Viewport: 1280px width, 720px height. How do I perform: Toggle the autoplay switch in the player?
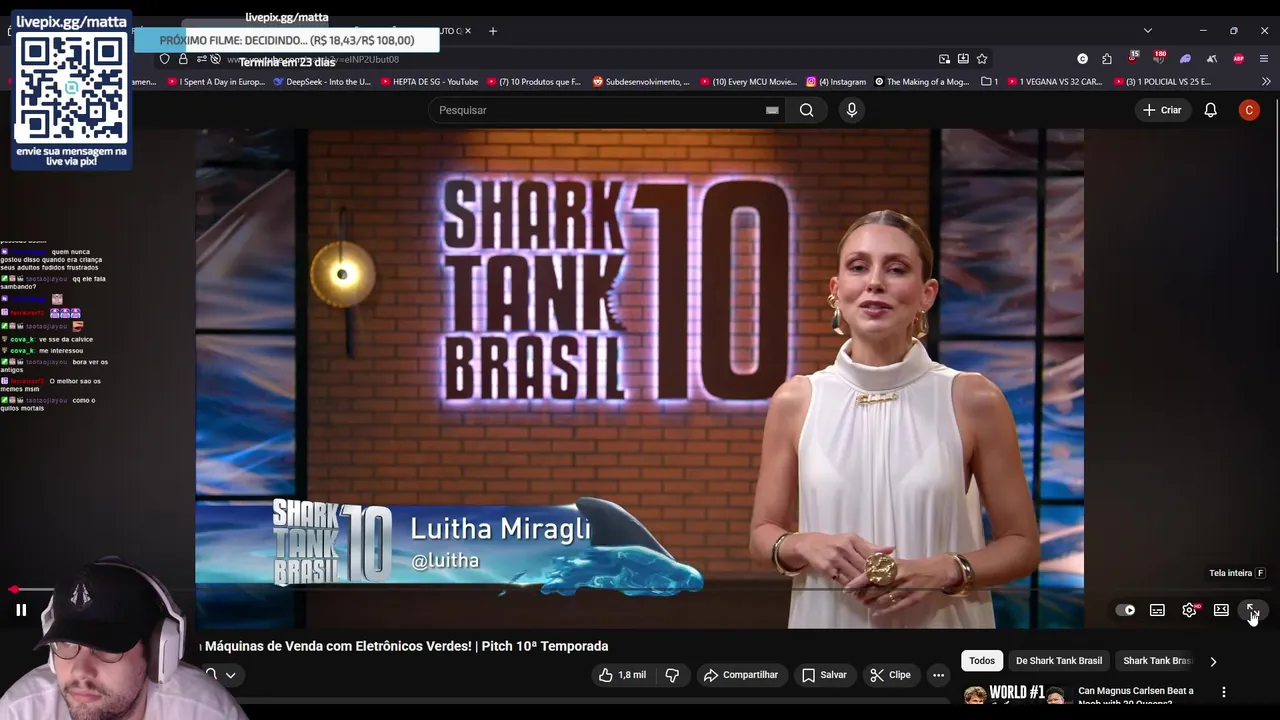point(1125,610)
